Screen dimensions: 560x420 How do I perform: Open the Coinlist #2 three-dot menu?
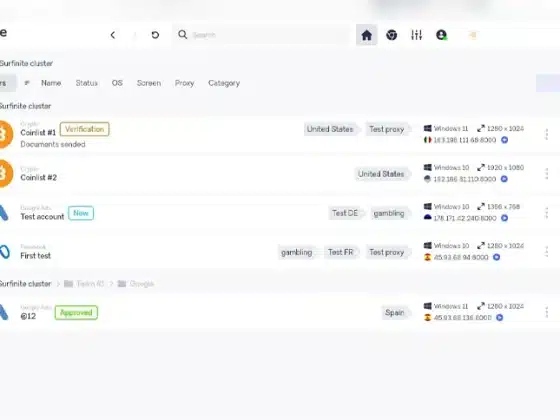click(x=546, y=174)
